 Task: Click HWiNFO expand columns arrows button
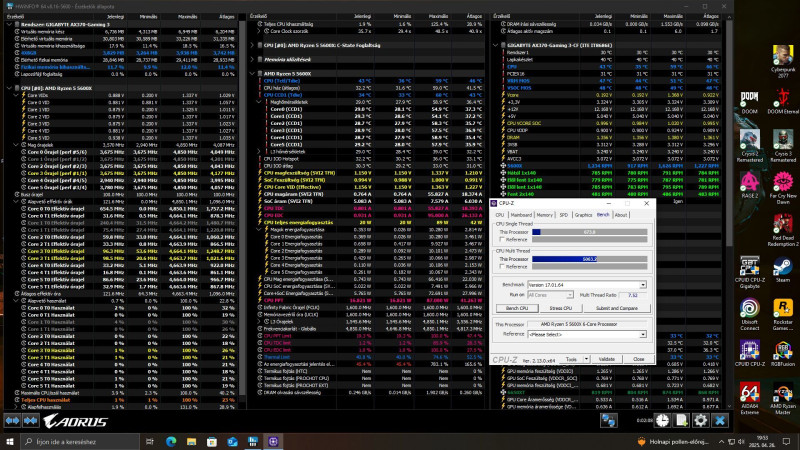point(12,421)
